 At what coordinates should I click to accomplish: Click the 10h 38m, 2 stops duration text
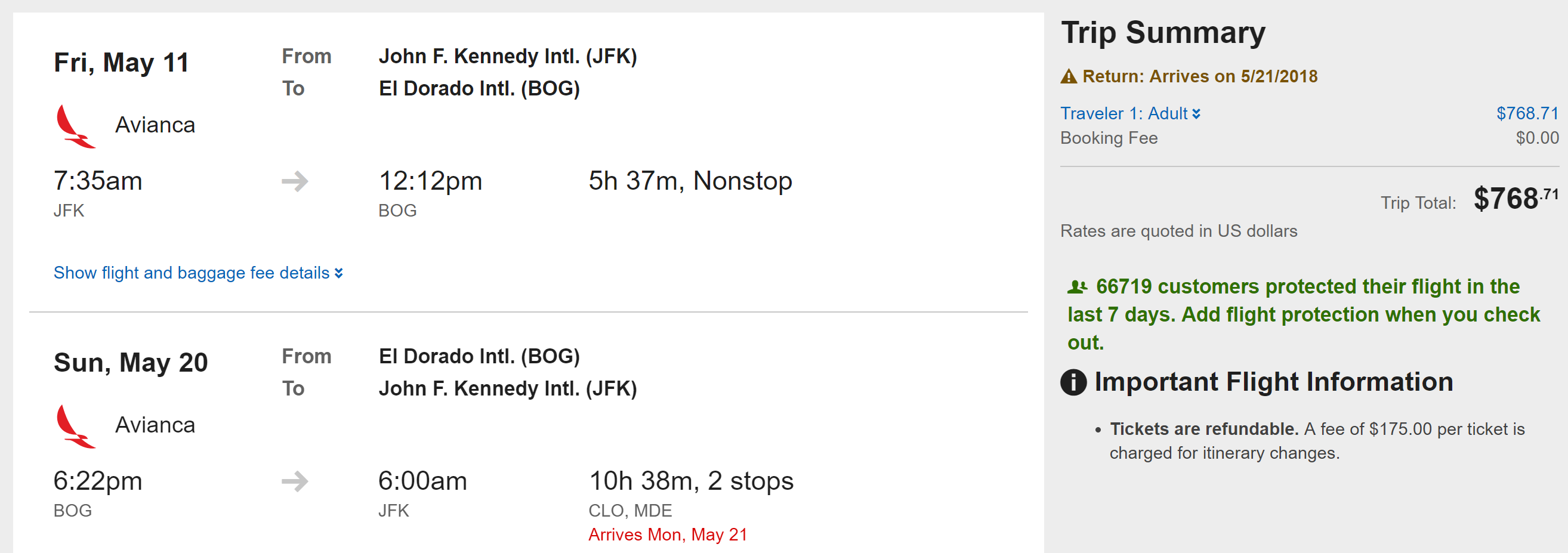pyautogui.click(x=690, y=481)
